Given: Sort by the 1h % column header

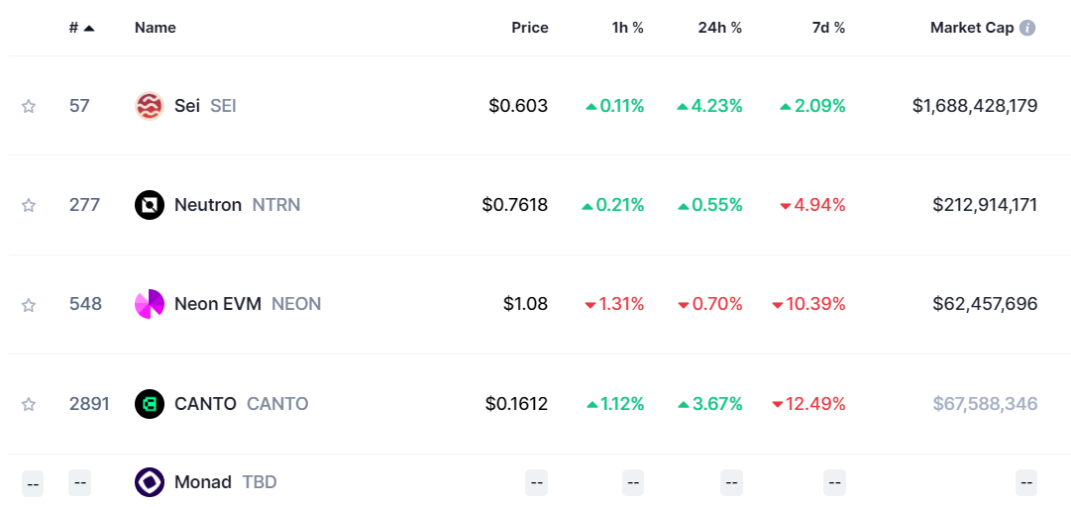Looking at the screenshot, I should [x=628, y=28].
